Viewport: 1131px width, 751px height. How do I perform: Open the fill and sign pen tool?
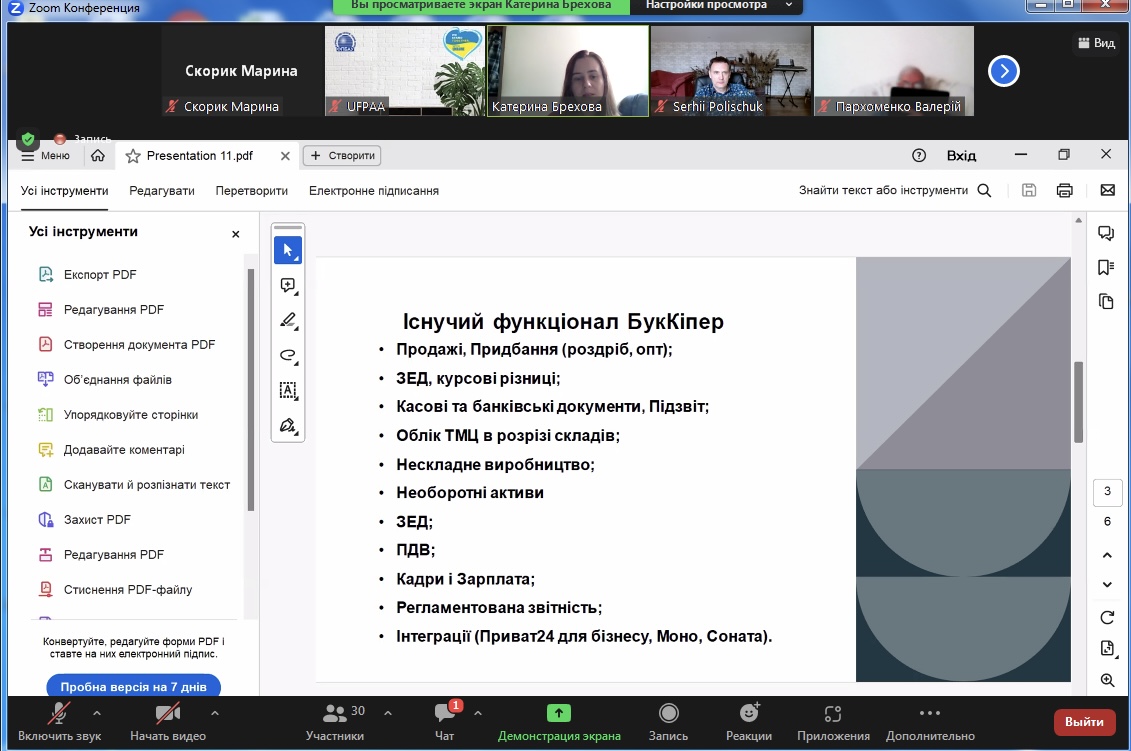pyautogui.click(x=288, y=426)
